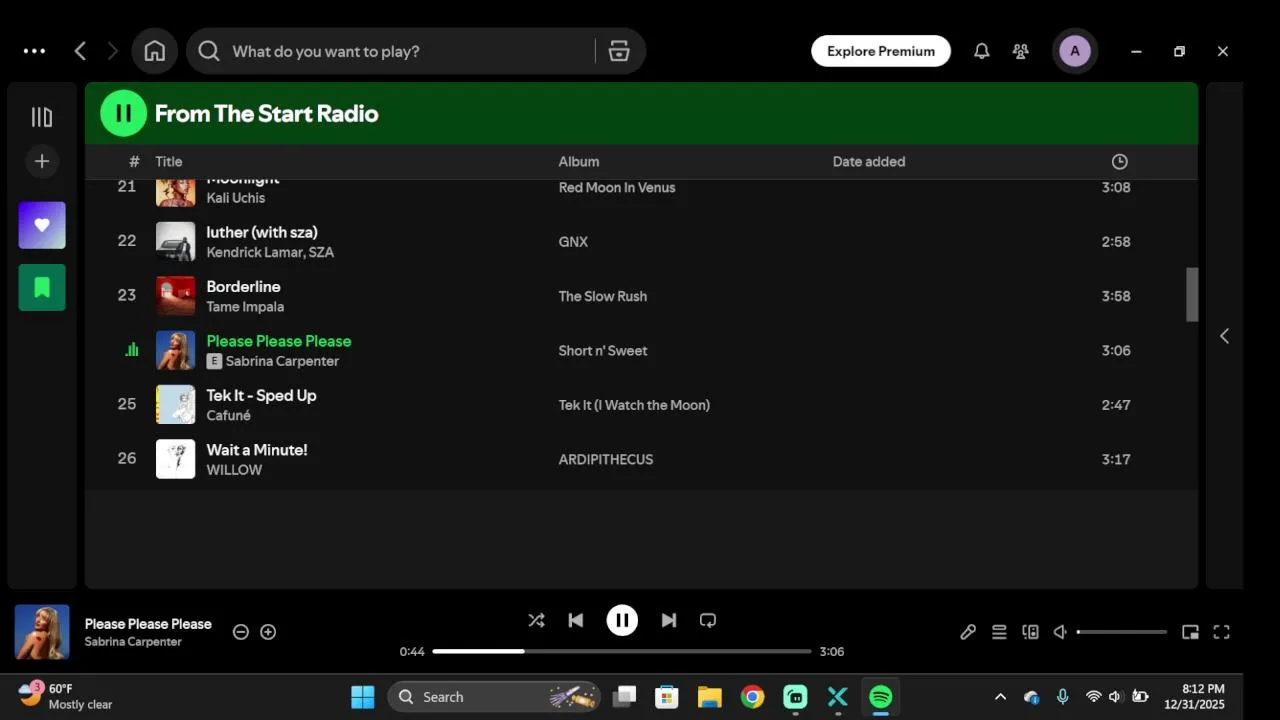1280x720 pixels.
Task: Sort by the # column header
Action: (134, 161)
